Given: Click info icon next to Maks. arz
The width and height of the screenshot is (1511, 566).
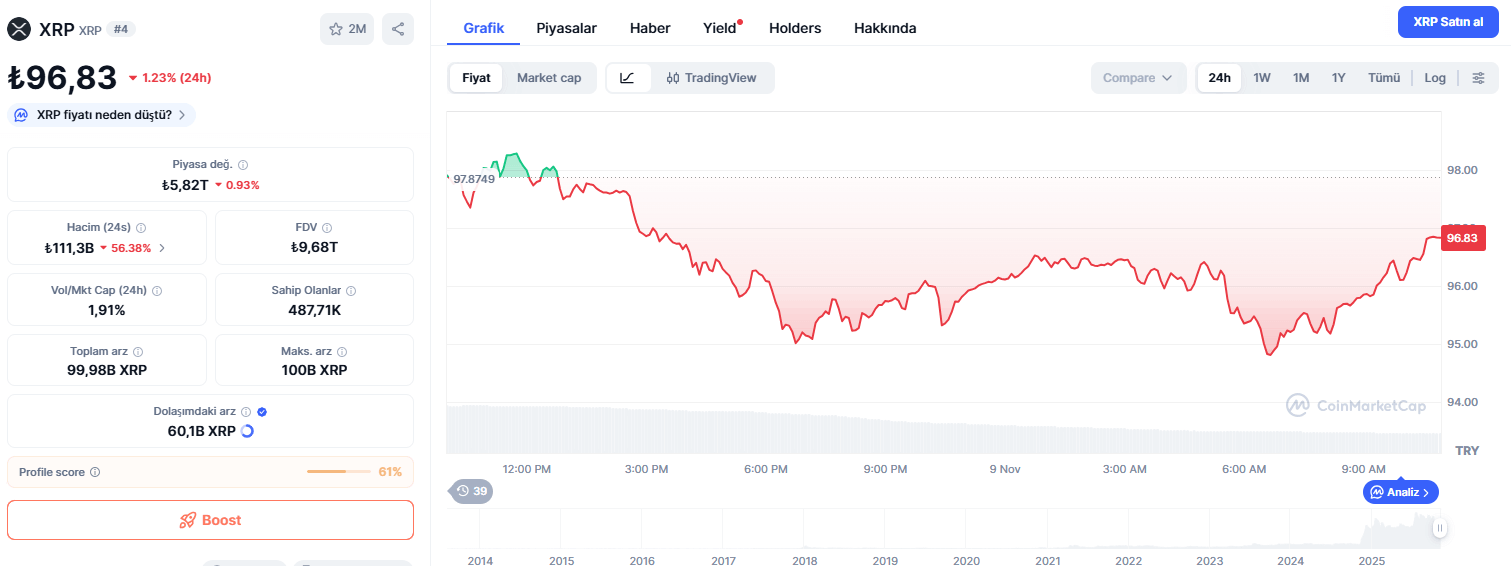Looking at the screenshot, I should tap(343, 352).
